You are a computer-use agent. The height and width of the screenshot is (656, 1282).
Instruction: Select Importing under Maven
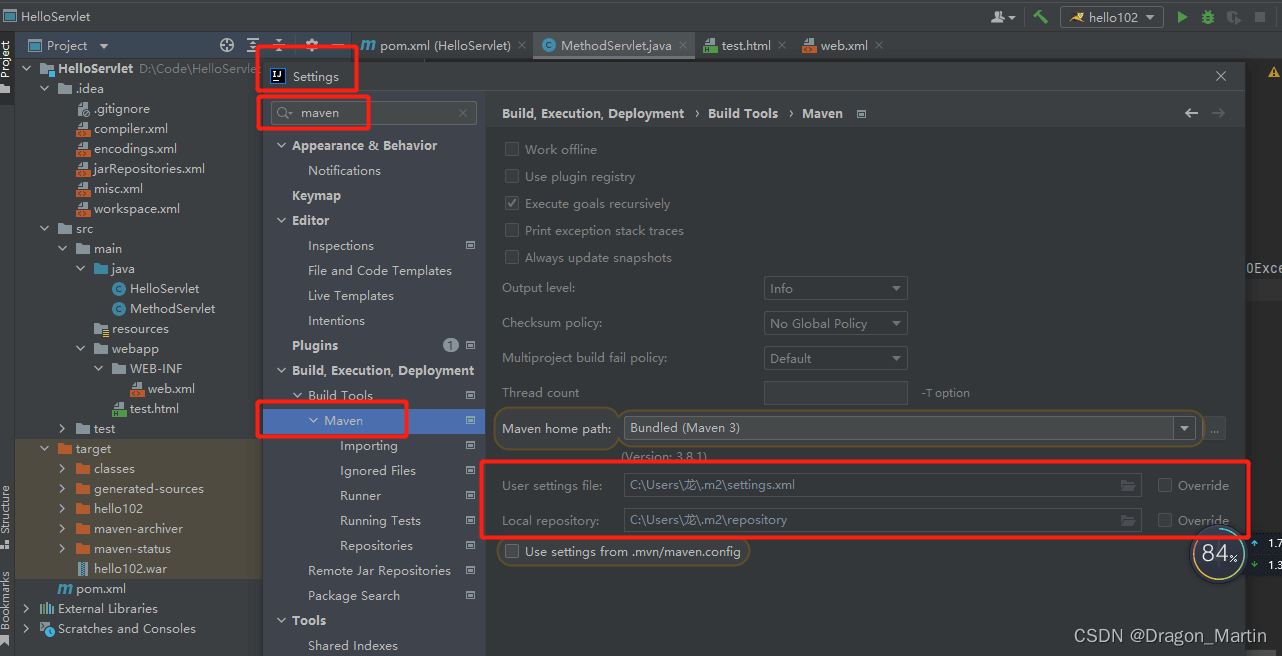coord(369,446)
